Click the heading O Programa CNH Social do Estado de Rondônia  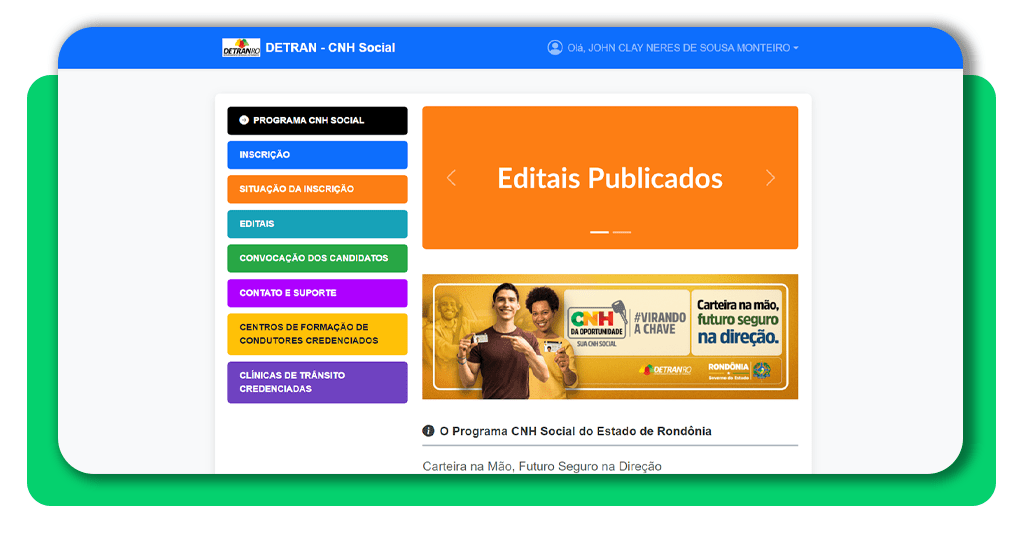click(575, 431)
